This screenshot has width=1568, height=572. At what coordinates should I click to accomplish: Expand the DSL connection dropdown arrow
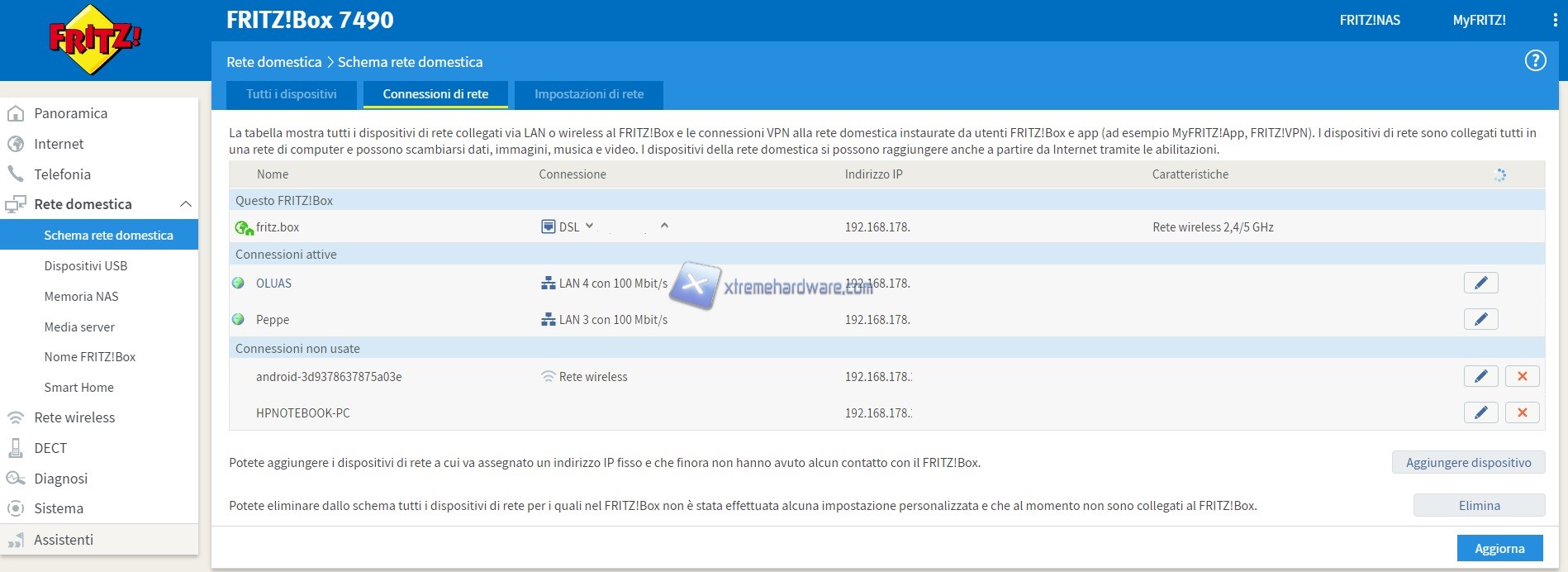coord(589,226)
